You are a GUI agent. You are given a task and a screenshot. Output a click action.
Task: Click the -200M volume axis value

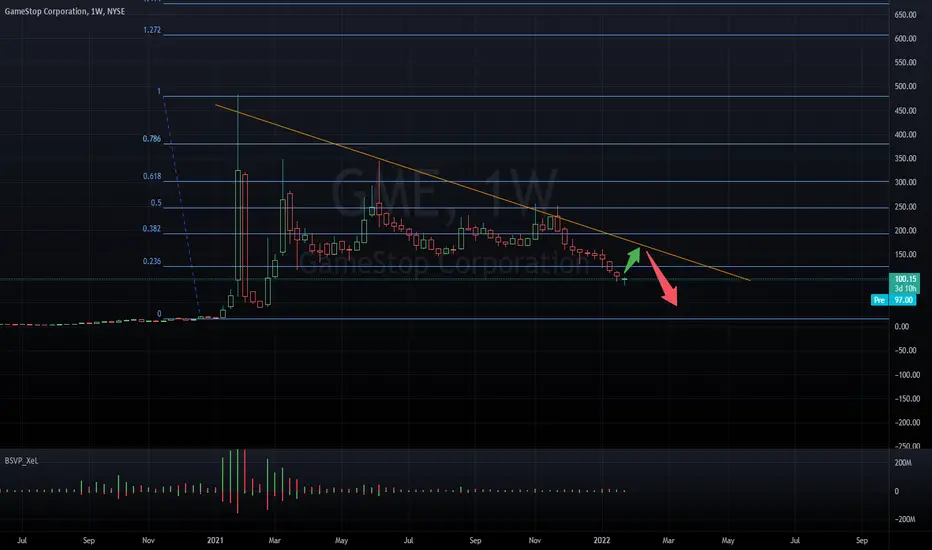905,520
